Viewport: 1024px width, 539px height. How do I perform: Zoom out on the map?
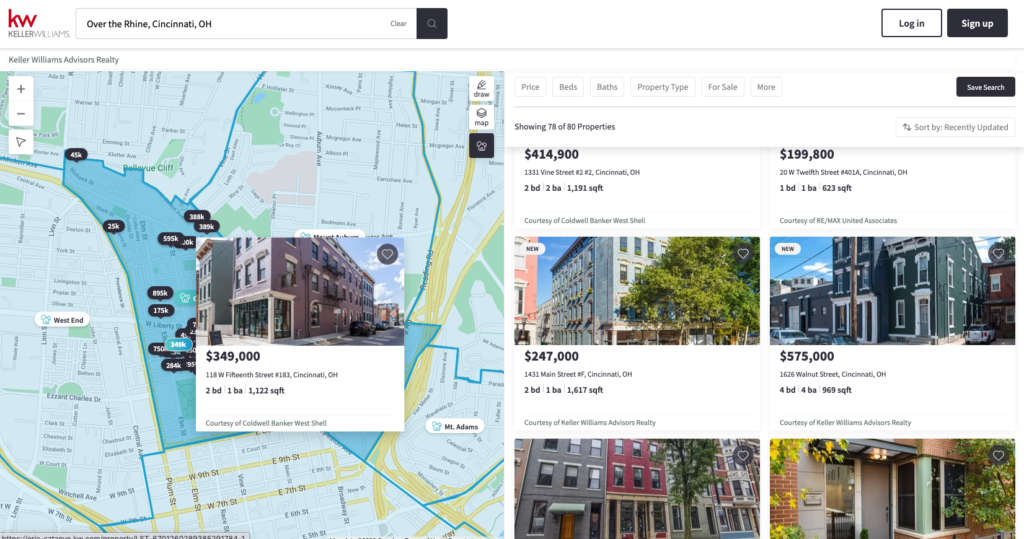20,114
